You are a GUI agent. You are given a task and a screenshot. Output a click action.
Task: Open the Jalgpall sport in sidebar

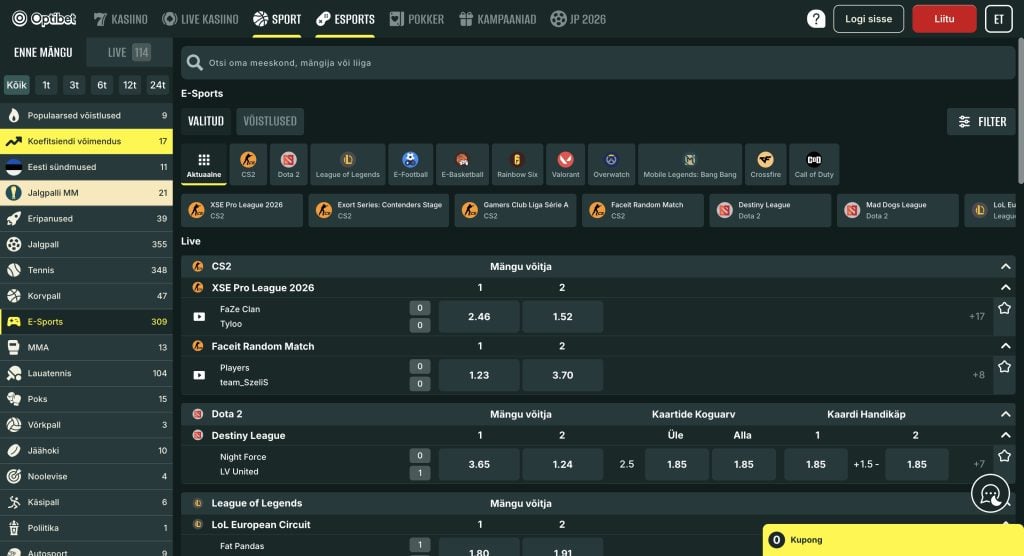point(86,244)
